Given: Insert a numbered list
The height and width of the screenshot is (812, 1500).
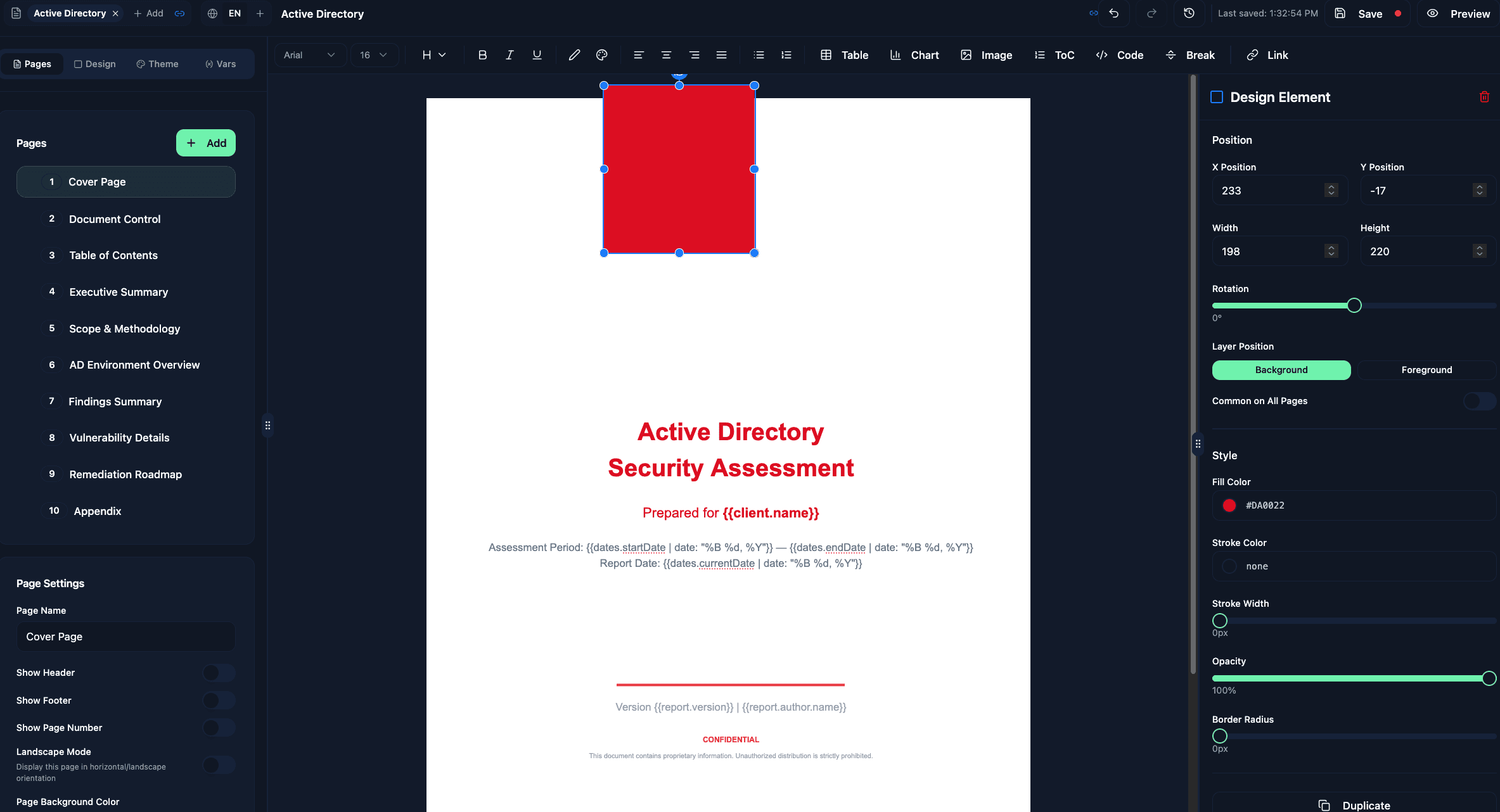Looking at the screenshot, I should pos(786,55).
